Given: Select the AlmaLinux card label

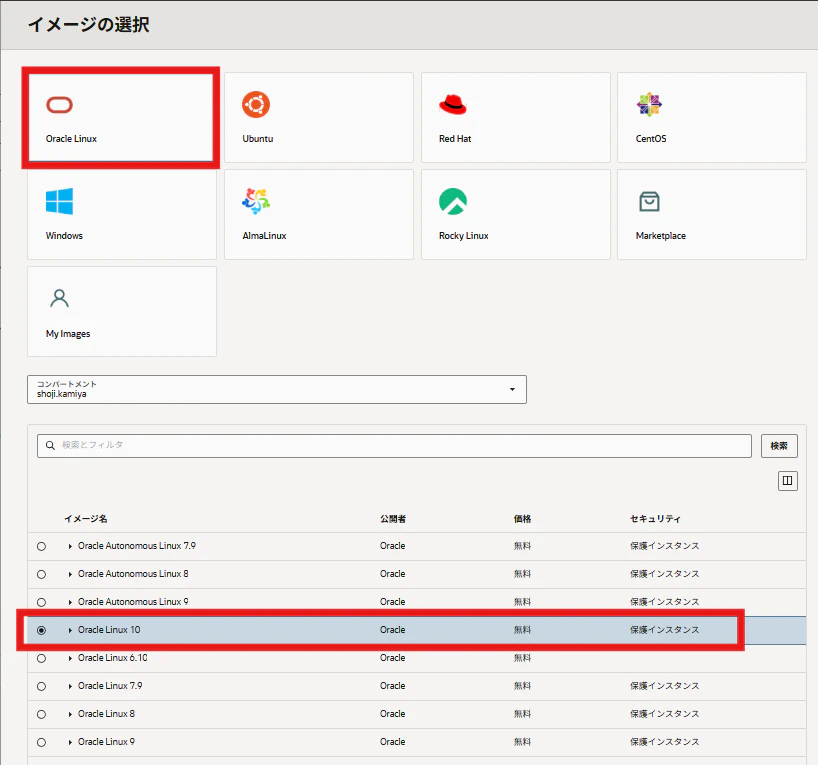Looking at the screenshot, I should tap(264, 236).
